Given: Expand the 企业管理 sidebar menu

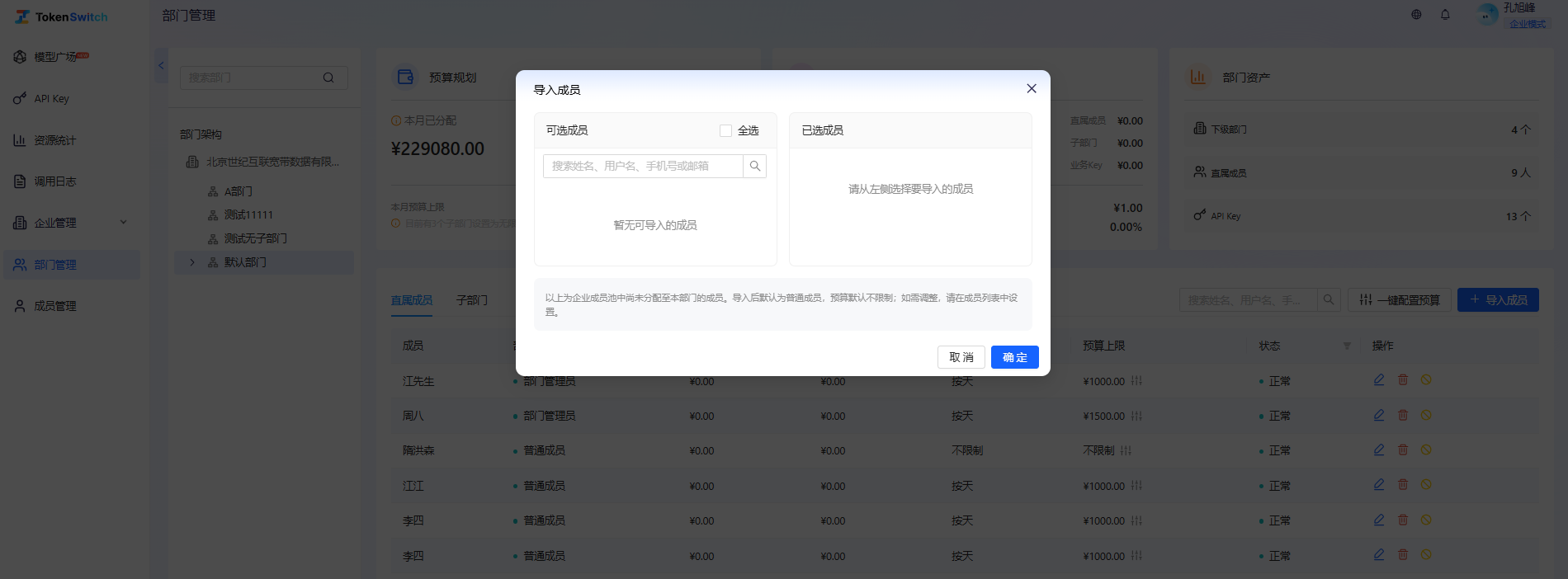Looking at the screenshot, I should point(70,223).
